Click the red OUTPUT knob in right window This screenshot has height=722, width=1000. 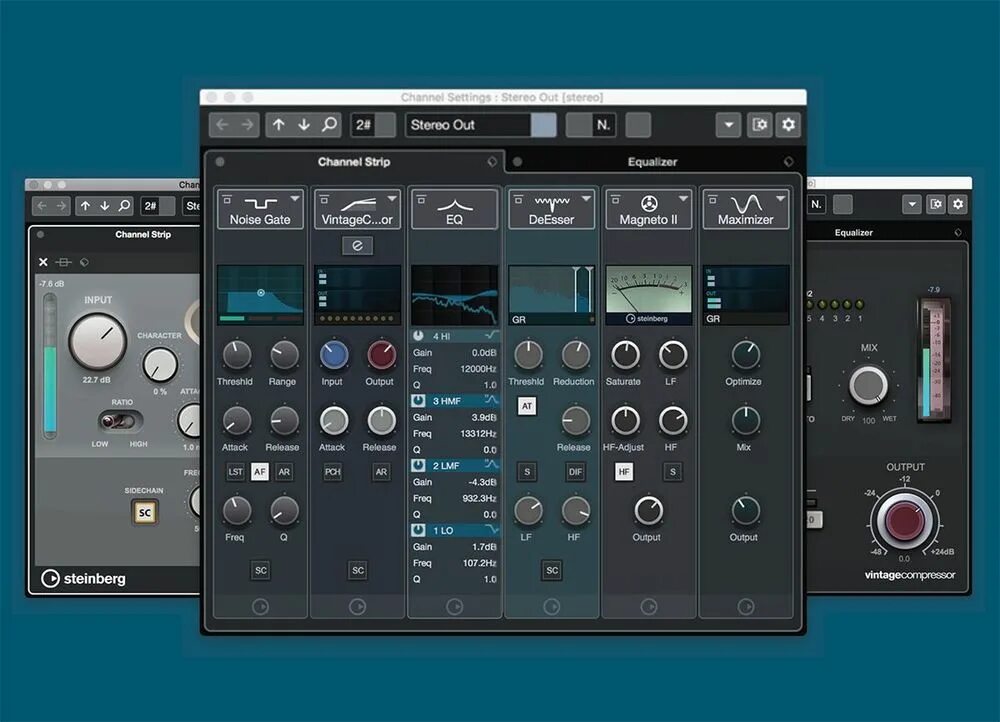tap(904, 520)
